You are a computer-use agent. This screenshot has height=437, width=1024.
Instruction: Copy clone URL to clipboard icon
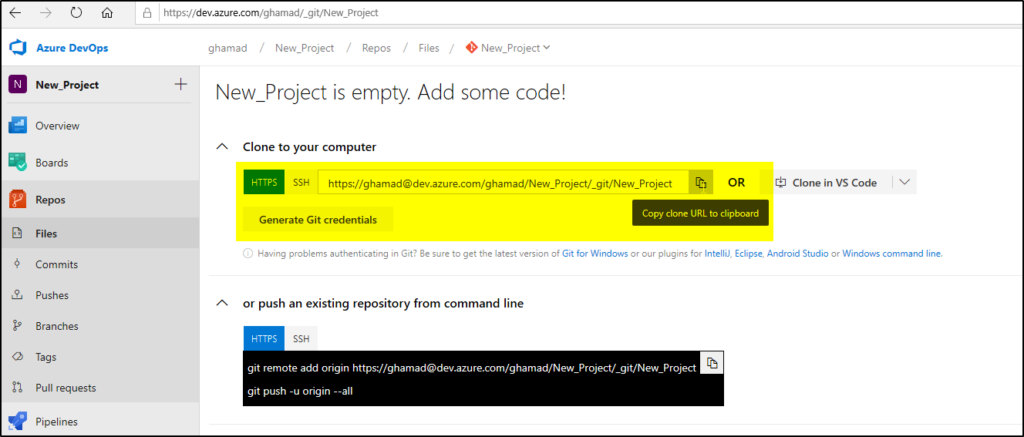[x=701, y=183]
